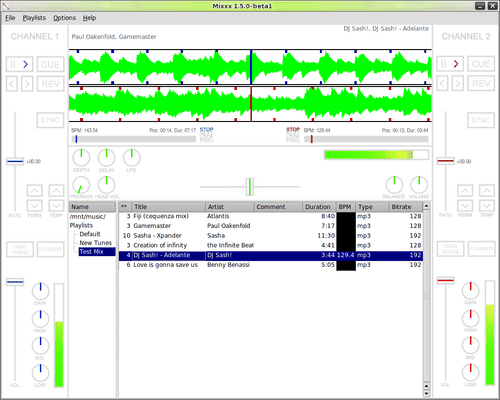Click Channel 1 play/pause button
500x400 pixels.
tap(19, 64)
